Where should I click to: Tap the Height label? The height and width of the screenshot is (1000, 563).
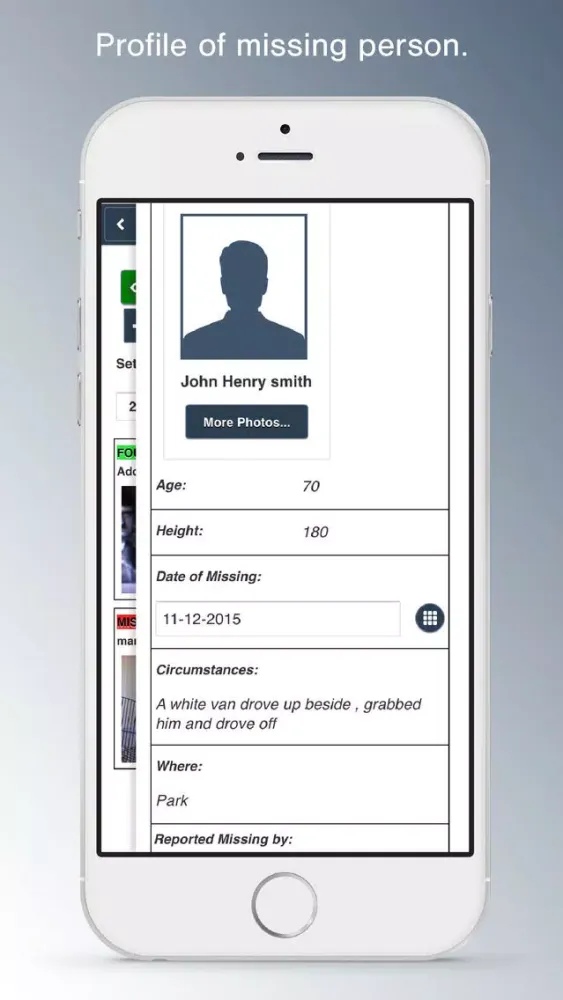(x=179, y=531)
